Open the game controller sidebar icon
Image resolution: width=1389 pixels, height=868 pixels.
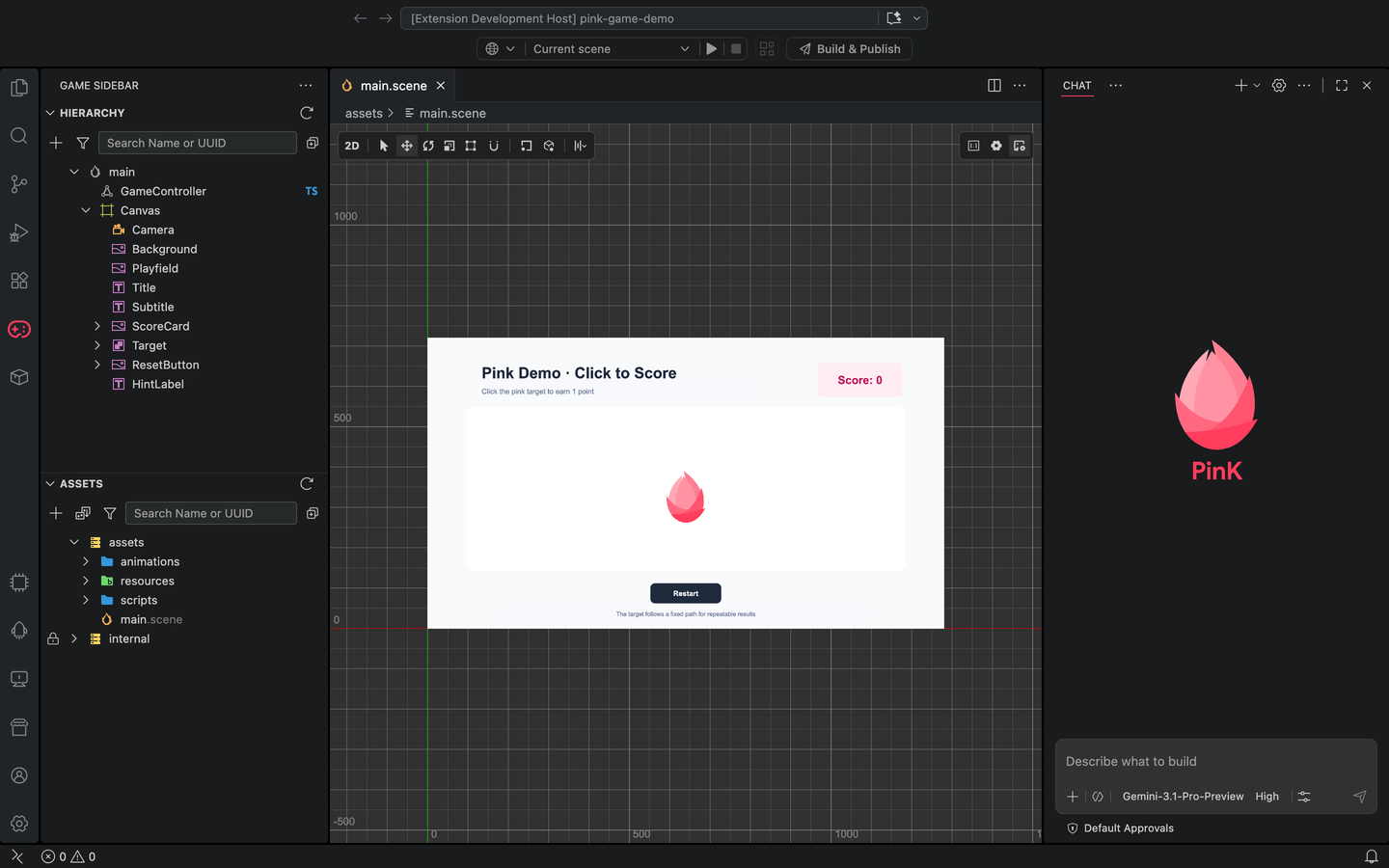(x=19, y=330)
